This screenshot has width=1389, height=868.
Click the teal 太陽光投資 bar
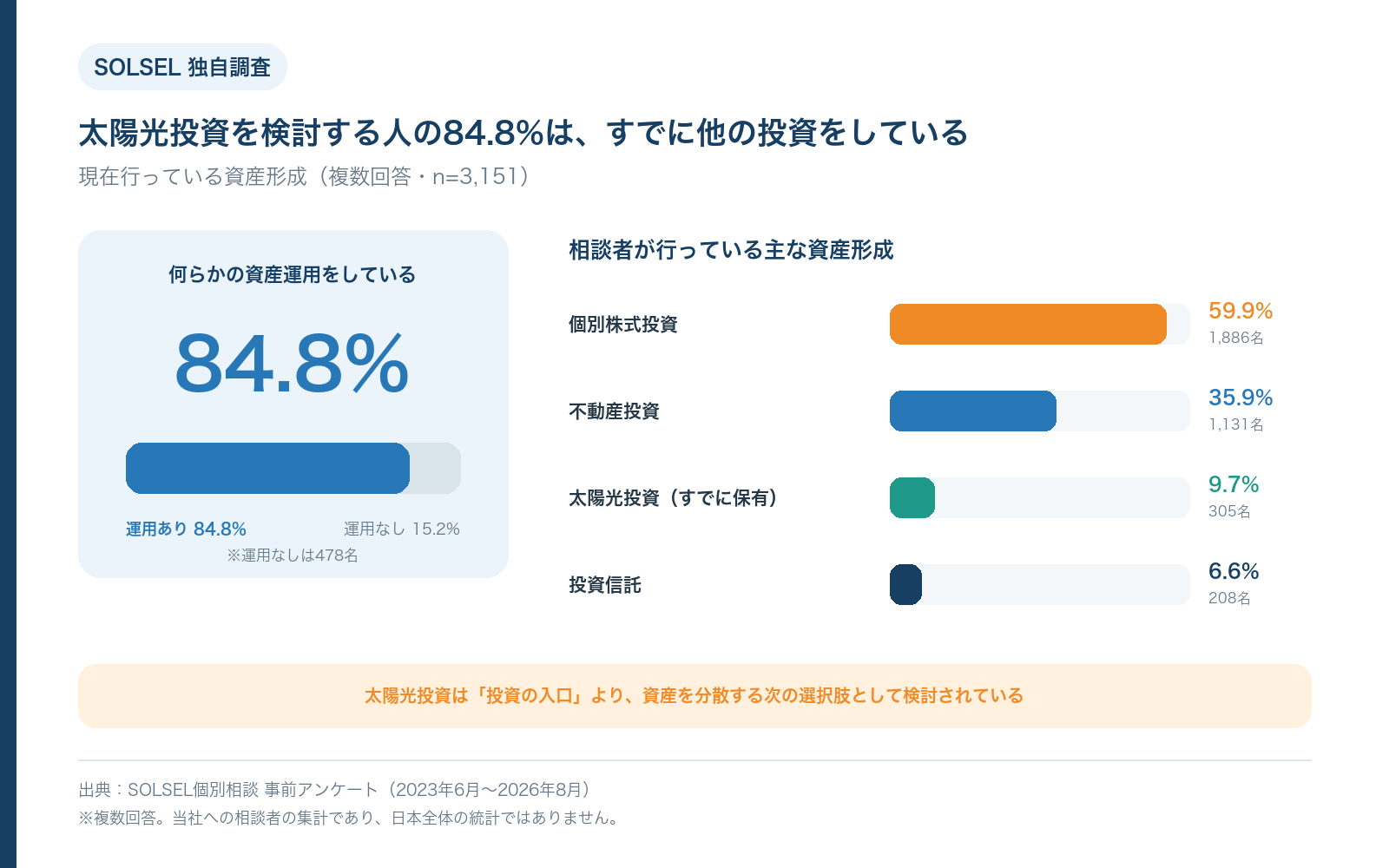click(912, 497)
